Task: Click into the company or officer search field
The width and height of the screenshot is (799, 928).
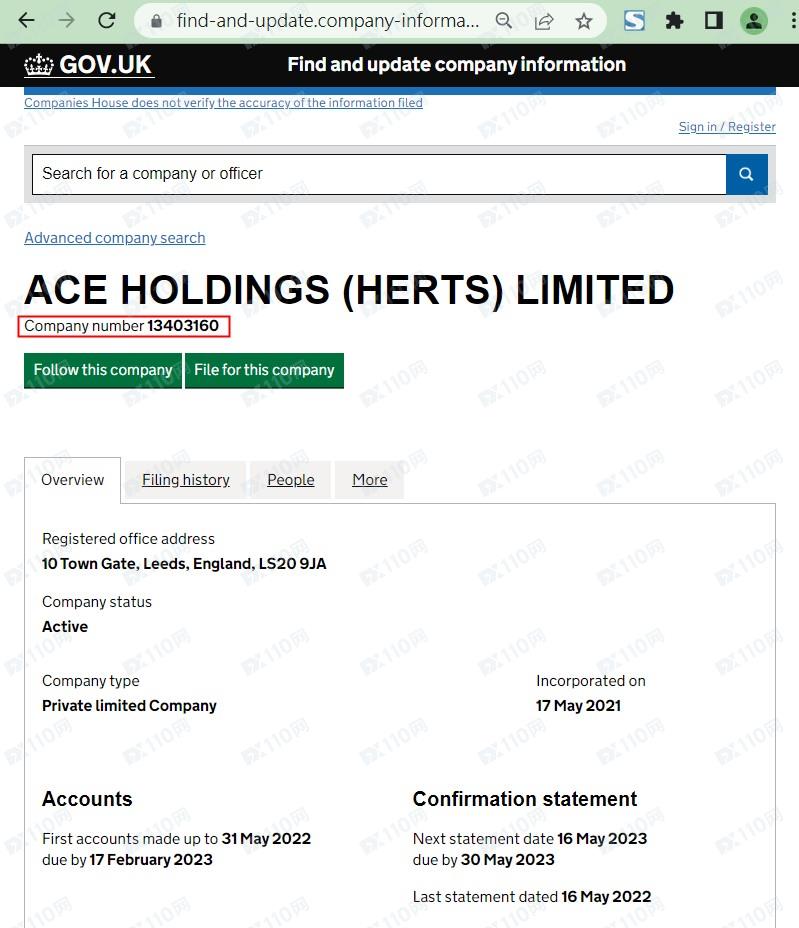Action: 378,174
